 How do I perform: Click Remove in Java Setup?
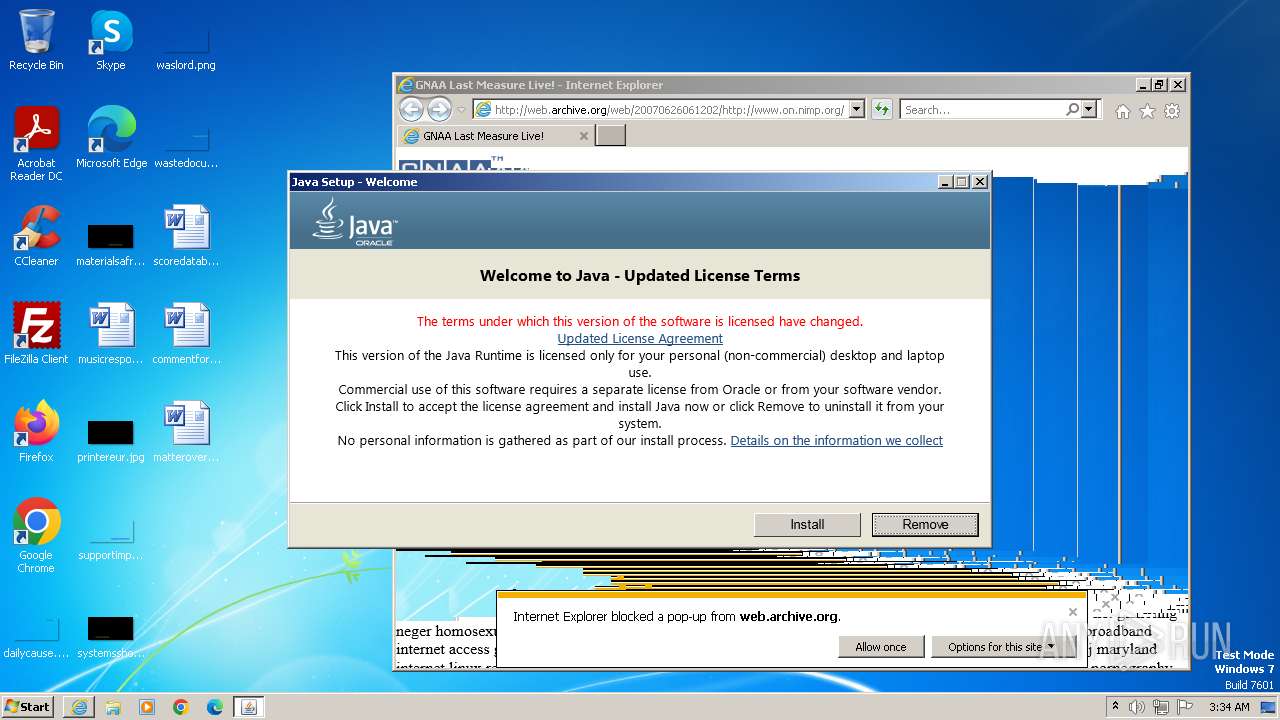coord(925,525)
